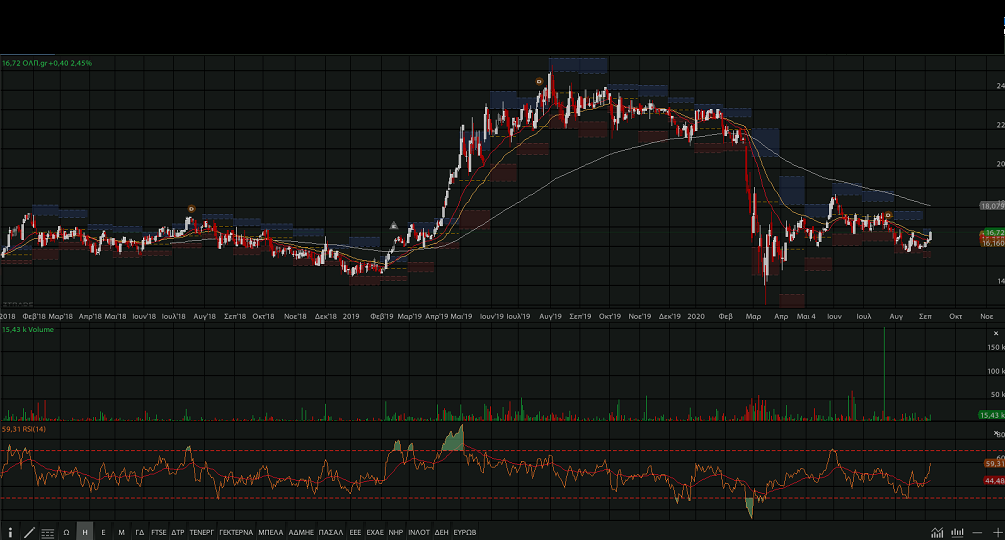Open the ΑΔΜΗΕ symbol tab
This screenshot has height=540, width=1005.
301,532
